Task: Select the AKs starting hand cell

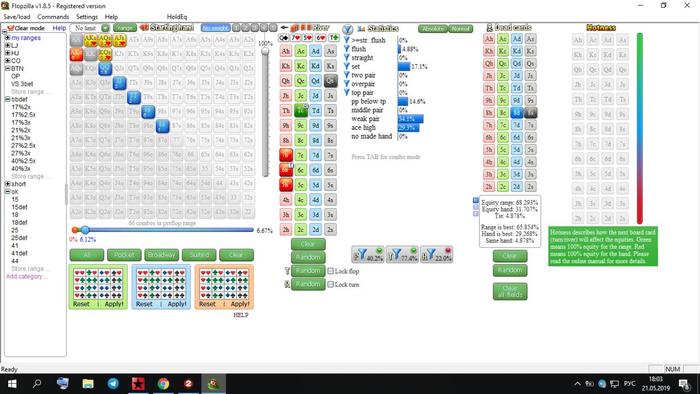Action: click(91, 40)
